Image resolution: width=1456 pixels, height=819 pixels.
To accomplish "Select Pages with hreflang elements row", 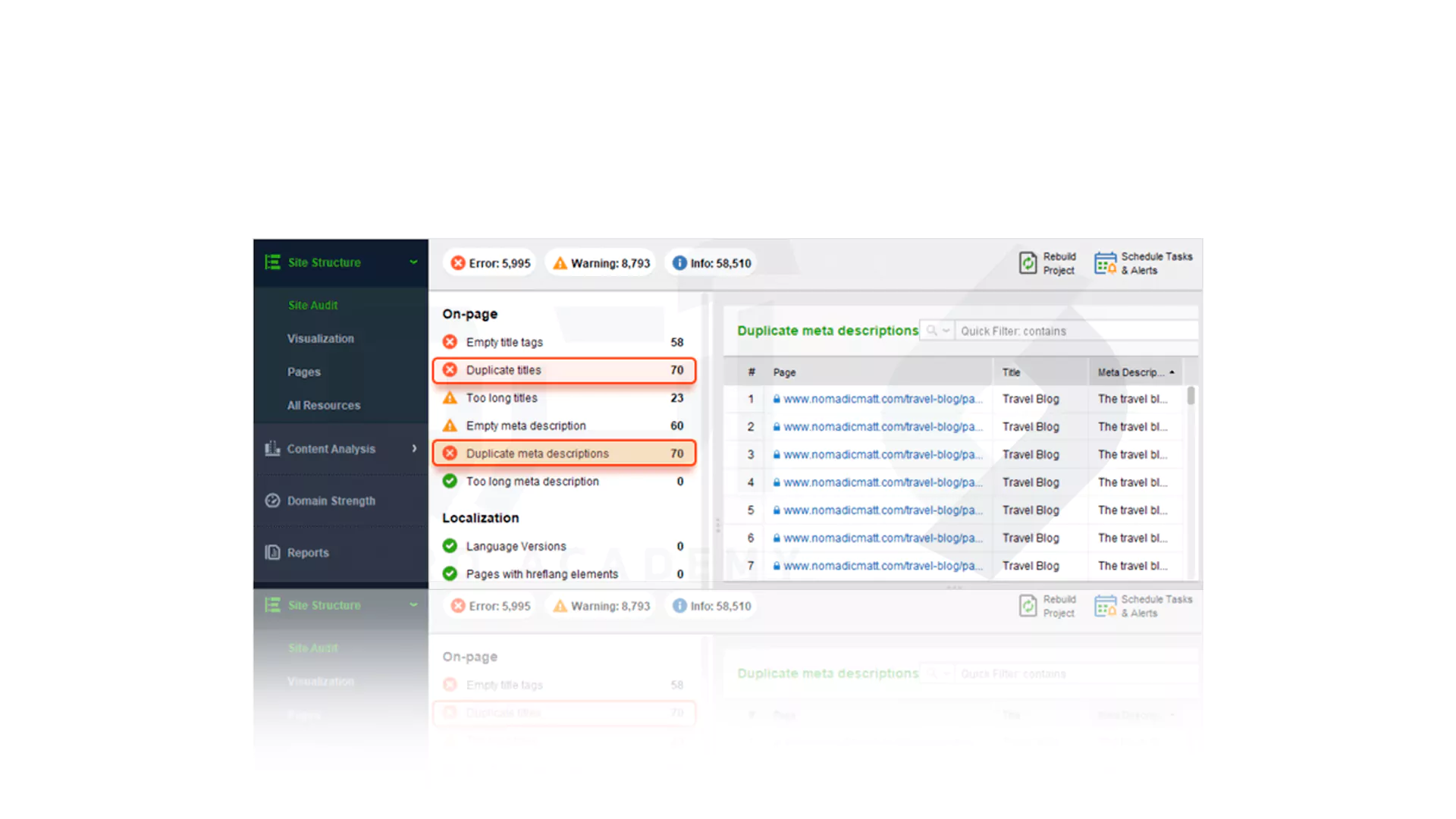I will point(563,574).
